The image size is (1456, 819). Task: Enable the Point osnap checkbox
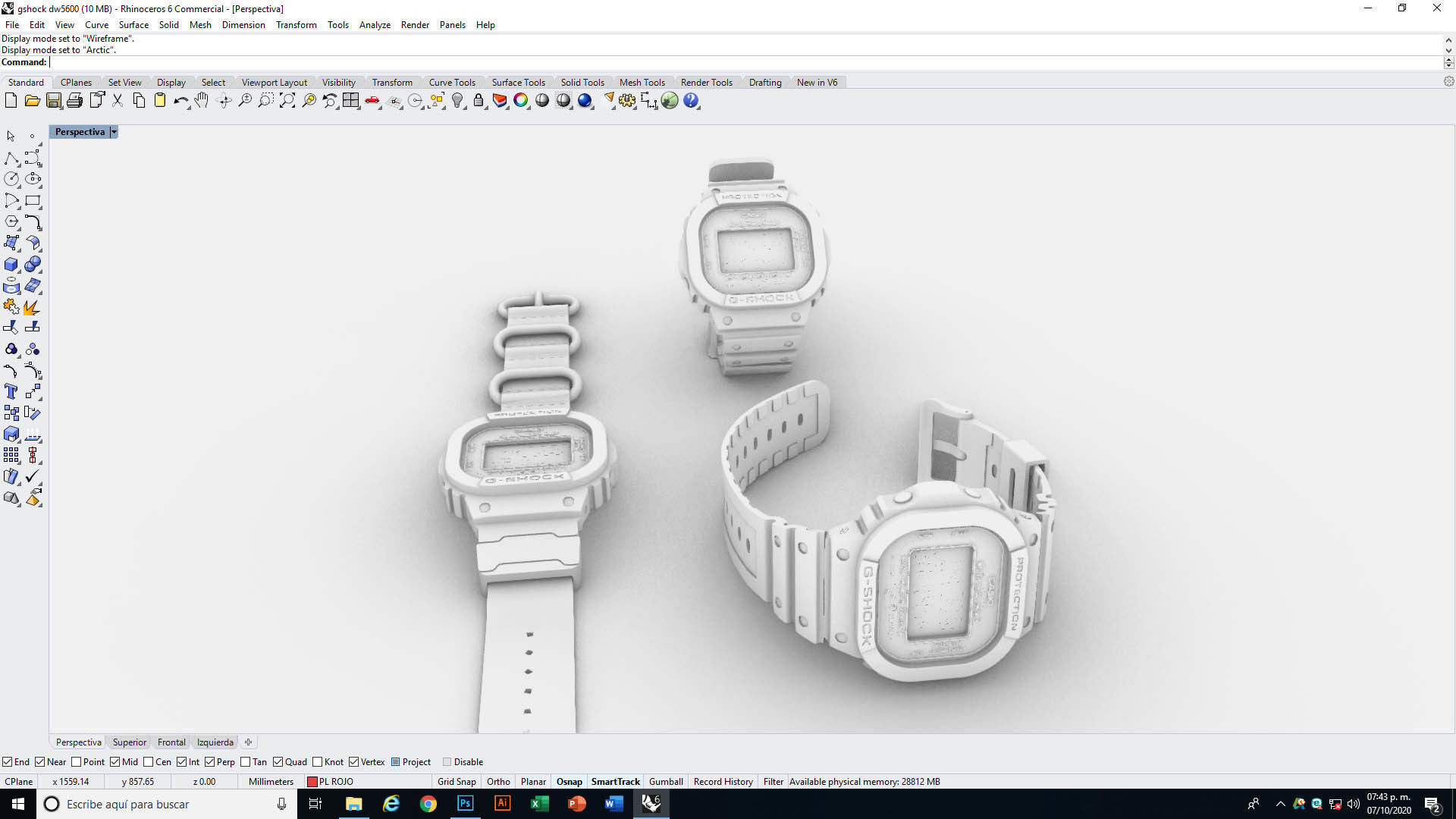76,762
